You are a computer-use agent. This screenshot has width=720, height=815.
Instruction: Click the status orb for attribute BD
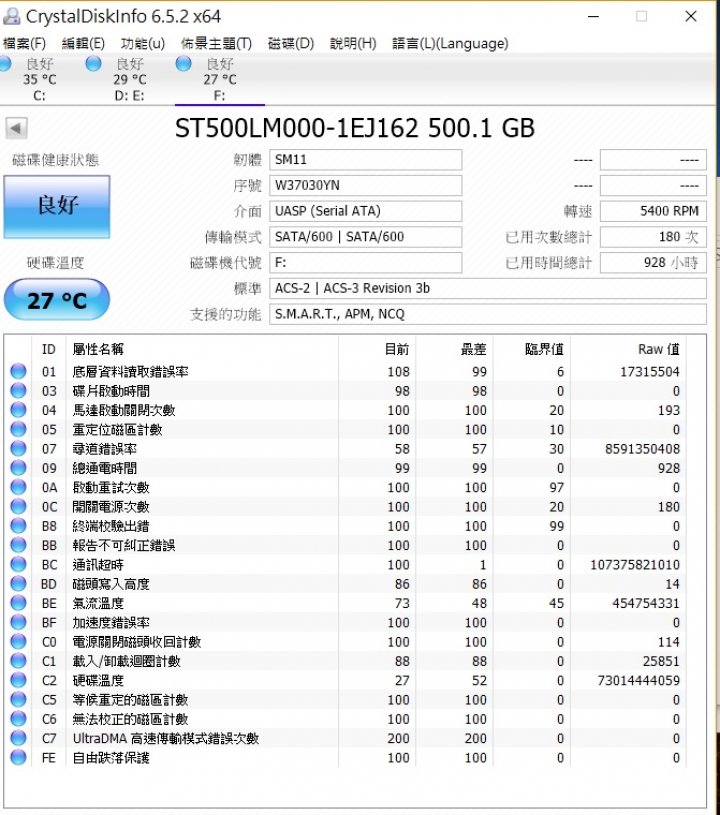coord(18,584)
